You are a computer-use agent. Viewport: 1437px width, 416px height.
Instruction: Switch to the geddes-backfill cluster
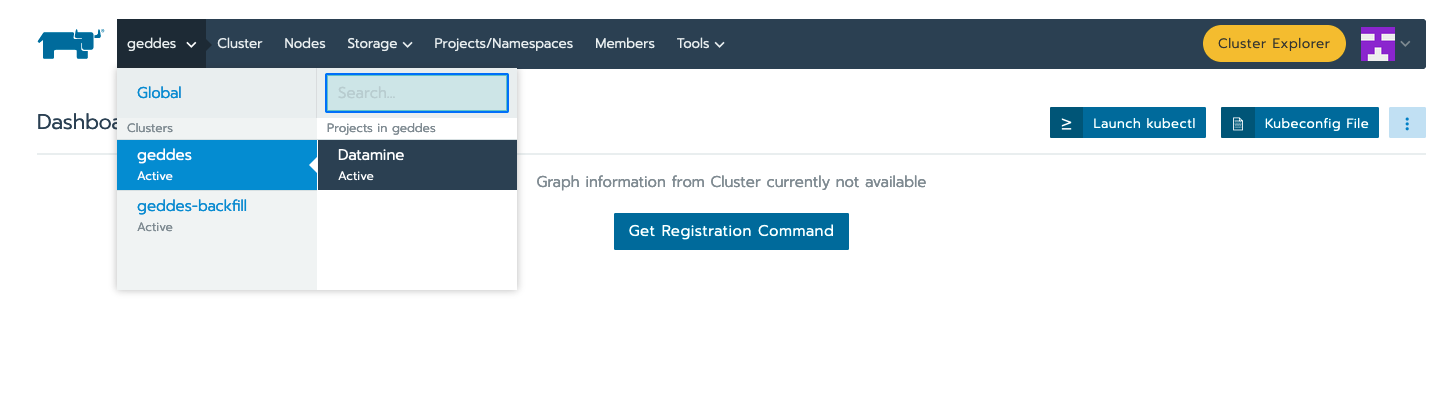click(x=191, y=207)
